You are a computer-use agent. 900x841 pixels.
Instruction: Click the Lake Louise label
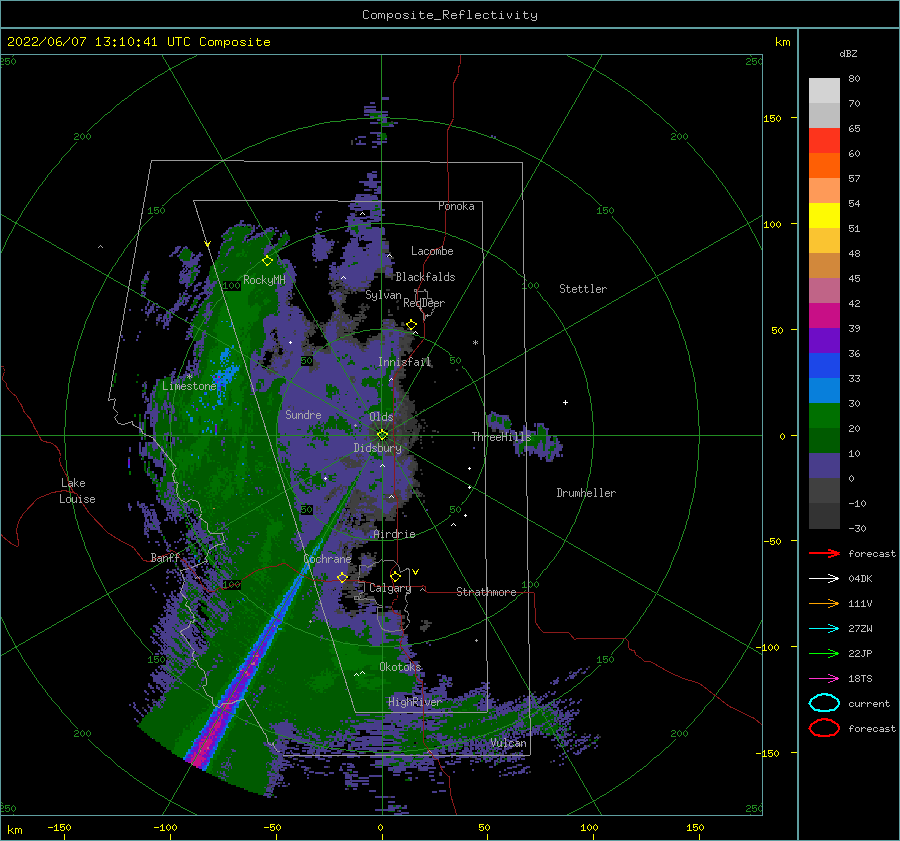tap(77, 491)
